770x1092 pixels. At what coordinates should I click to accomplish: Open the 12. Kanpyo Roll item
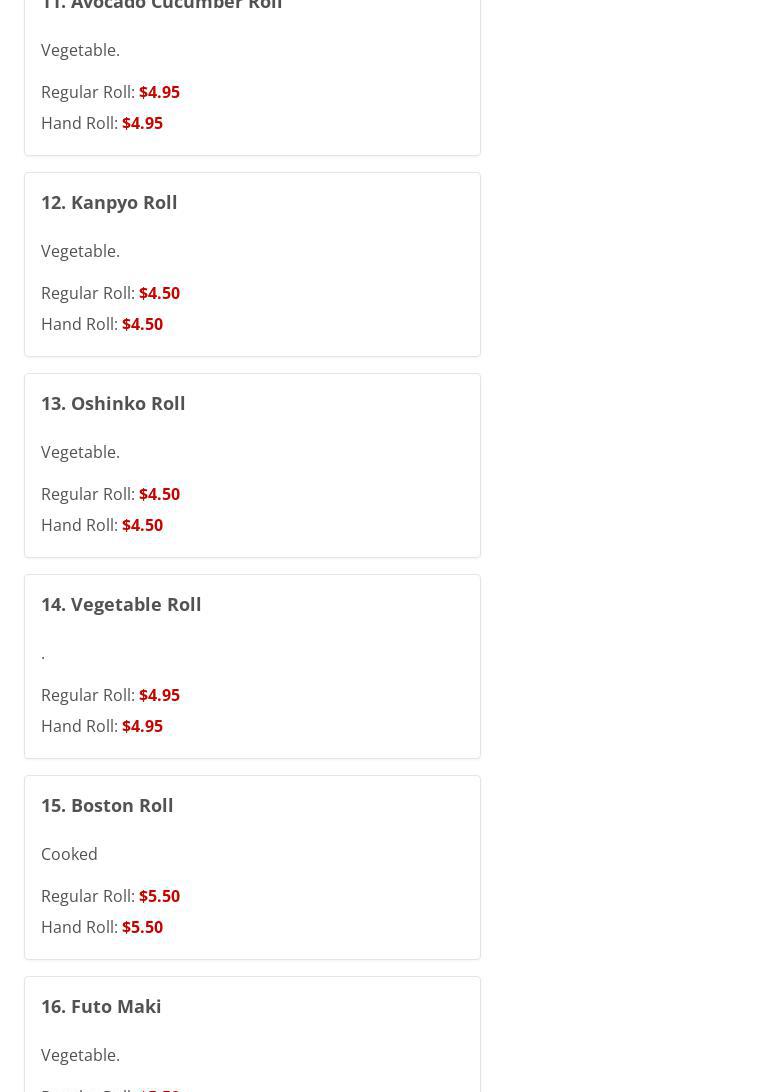coord(109,202)
